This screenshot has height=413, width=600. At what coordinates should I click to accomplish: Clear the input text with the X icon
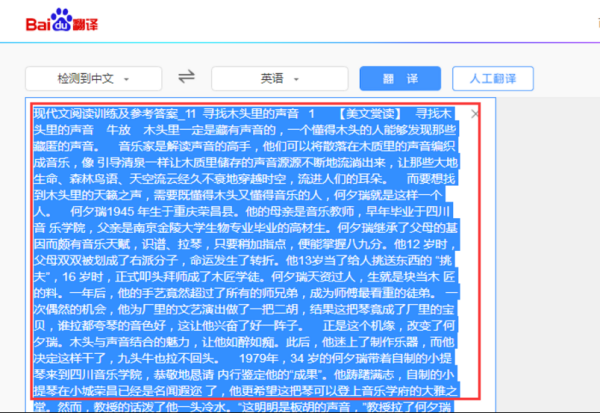pyautogui.click(x=474, y=115)
